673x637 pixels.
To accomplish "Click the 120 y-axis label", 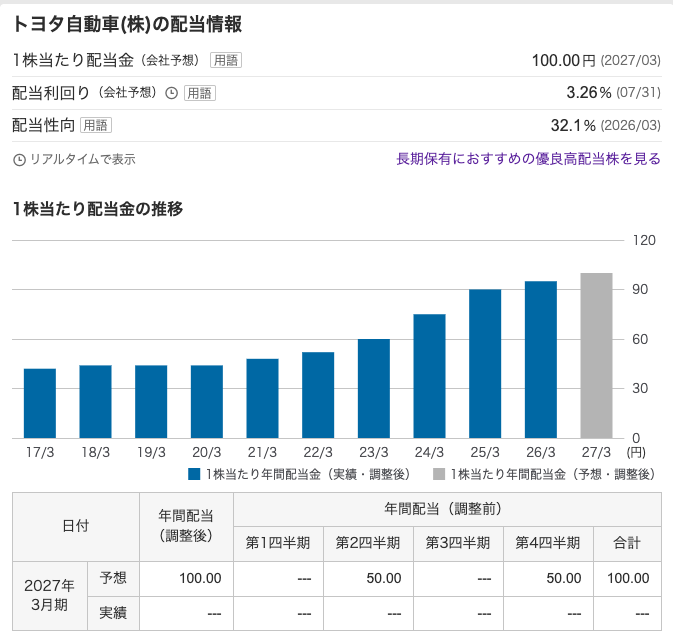I will pos(644,240).
